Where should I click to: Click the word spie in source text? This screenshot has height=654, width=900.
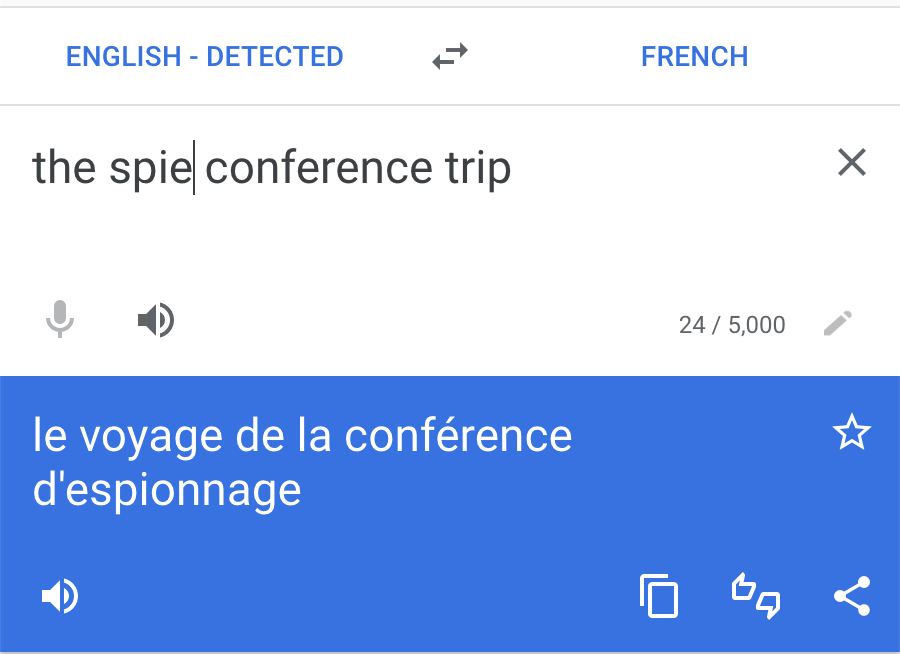tap(150, 169)
